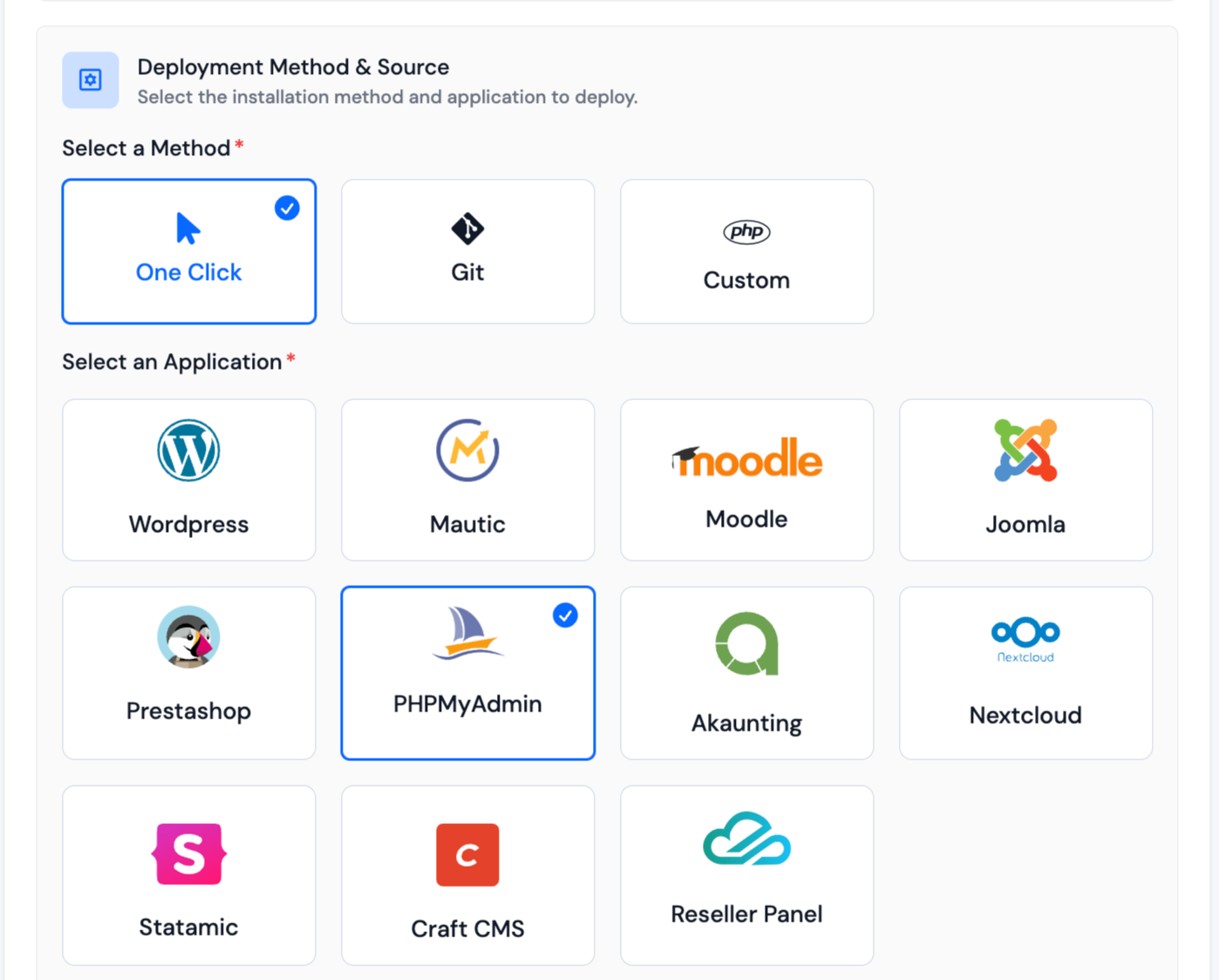The height and width of the screenshot is (980, 1219).
Task: Click the checkmark badge on One Click
Action: coord(287,208)
